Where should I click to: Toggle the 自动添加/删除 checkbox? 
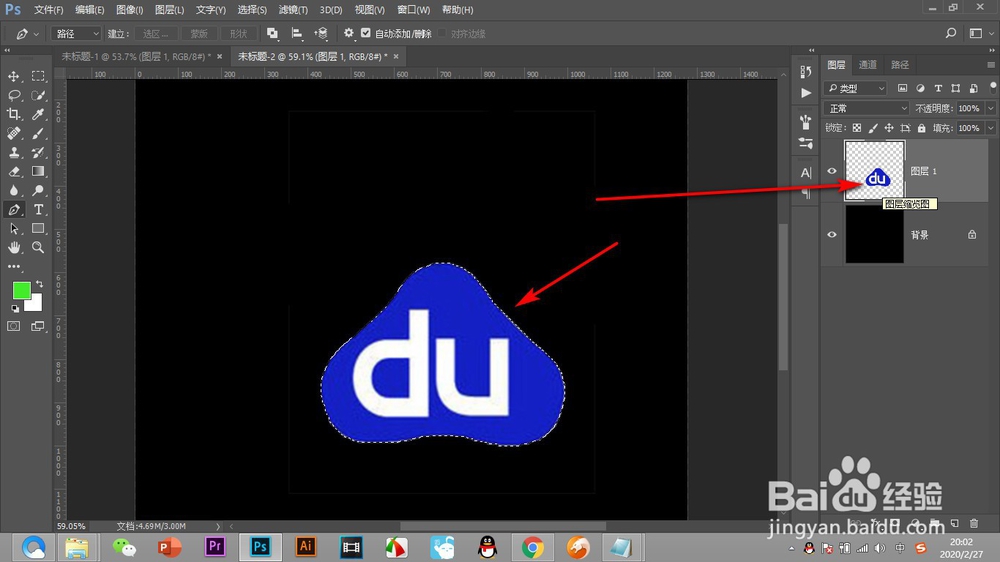click(365, 33)
